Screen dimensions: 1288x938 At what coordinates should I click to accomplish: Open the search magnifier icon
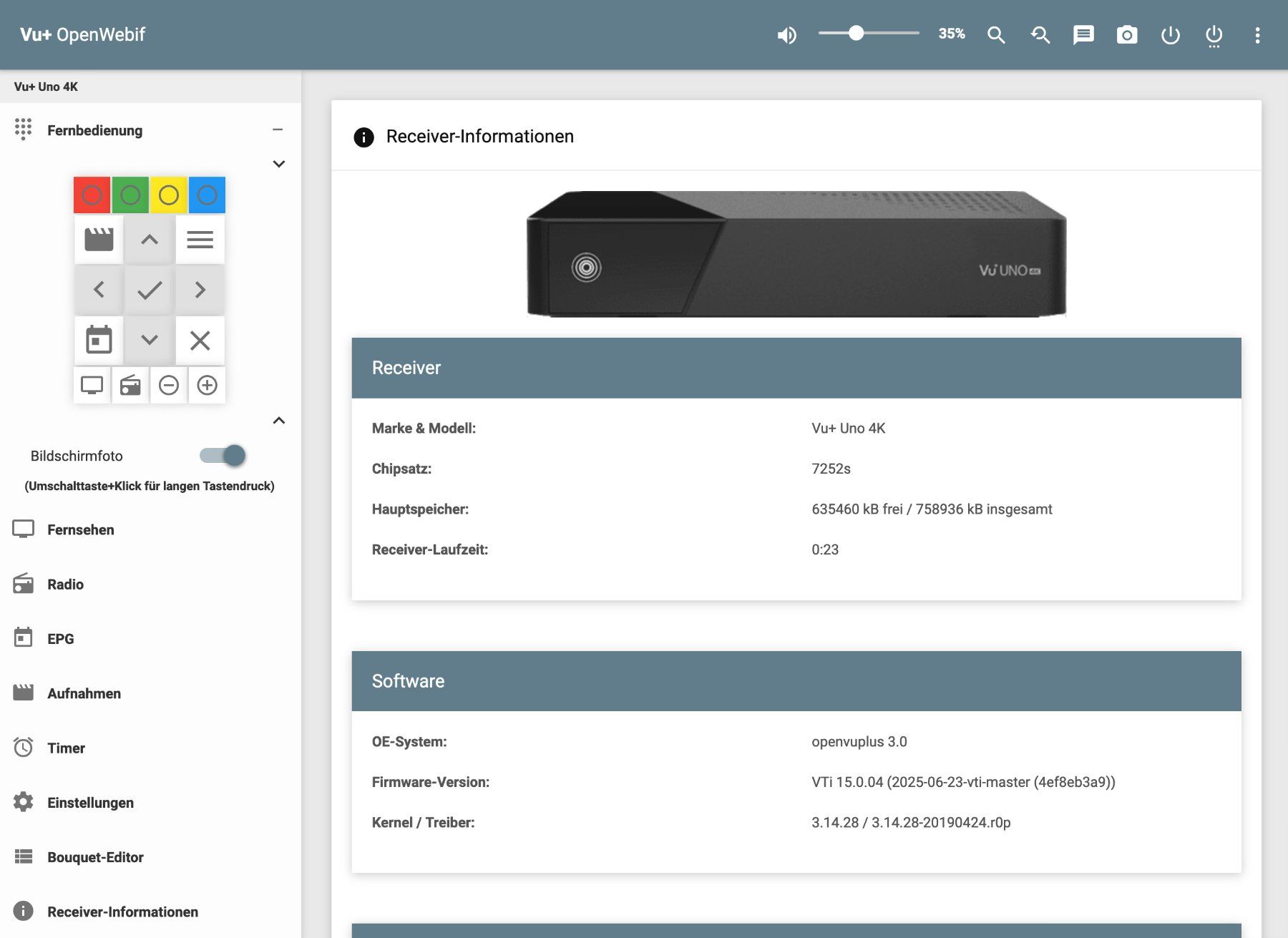tap(996, 35)
